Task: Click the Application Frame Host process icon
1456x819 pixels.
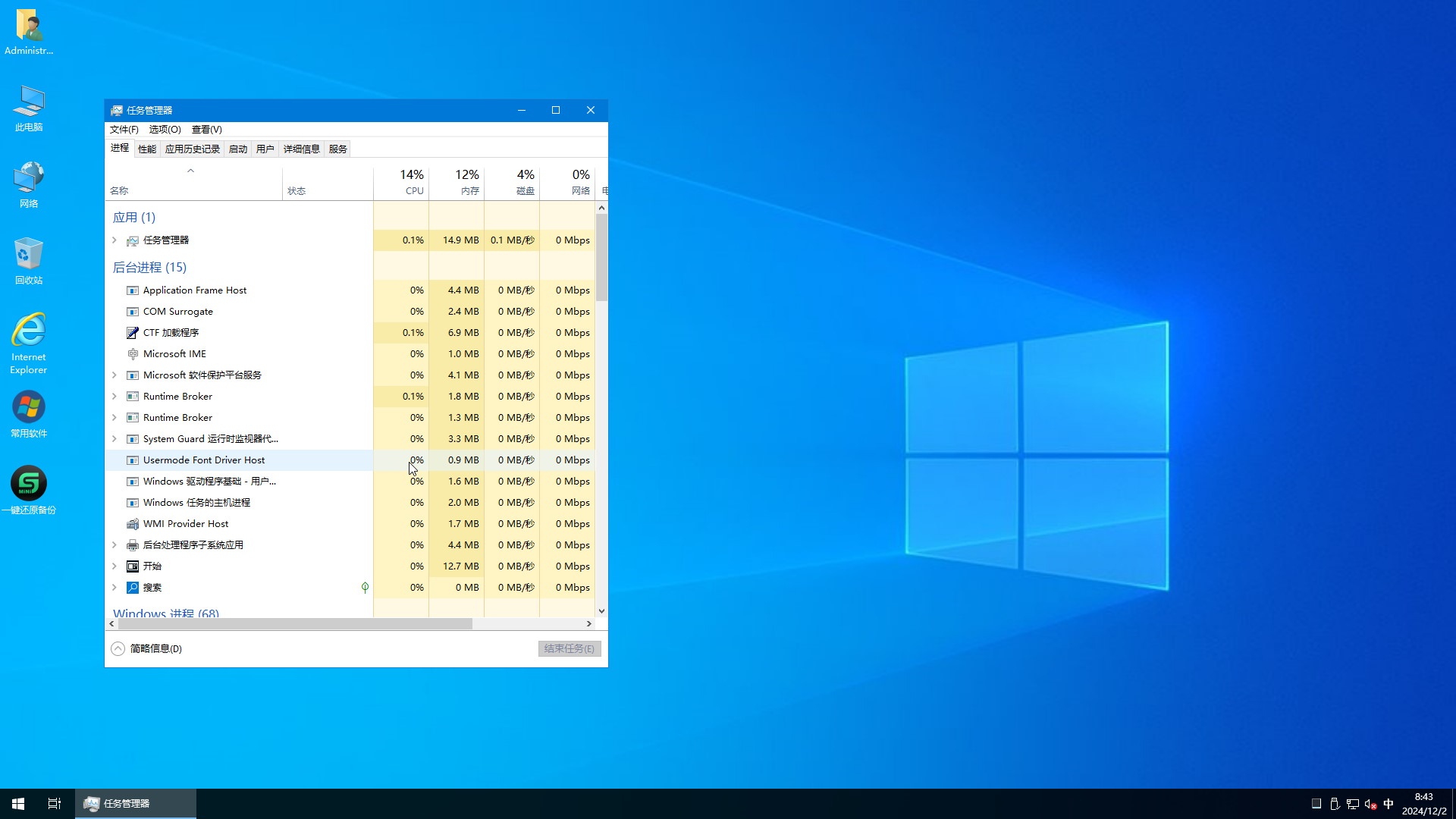Action: pos(133,290)
